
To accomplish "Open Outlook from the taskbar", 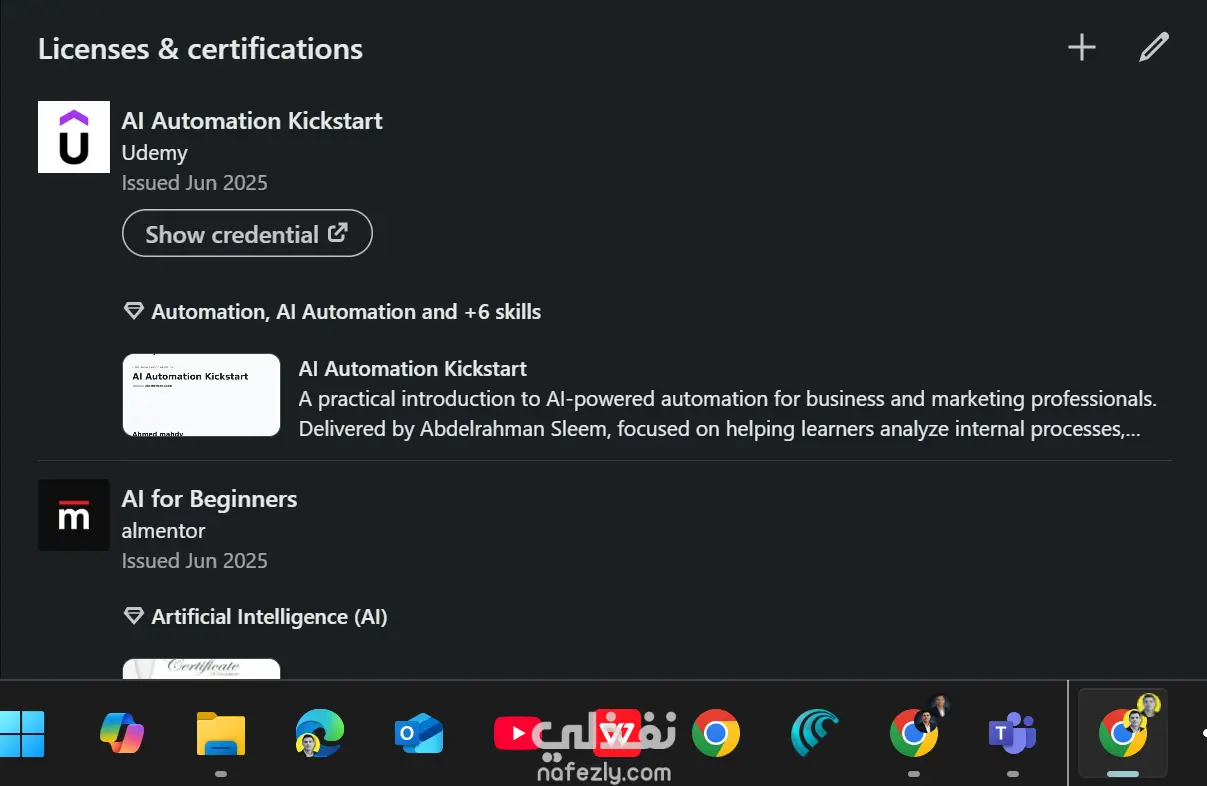I will pyautogui.click(x=419, y=735).
